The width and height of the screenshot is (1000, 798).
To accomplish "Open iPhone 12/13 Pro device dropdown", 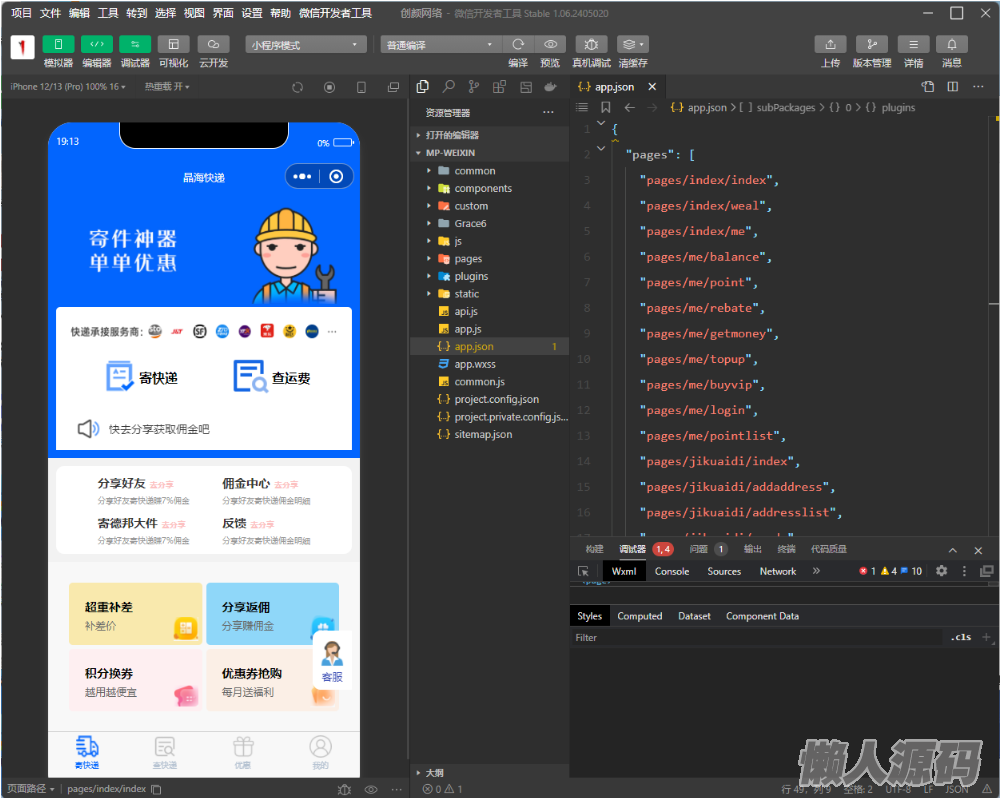I will pos(68,87).
